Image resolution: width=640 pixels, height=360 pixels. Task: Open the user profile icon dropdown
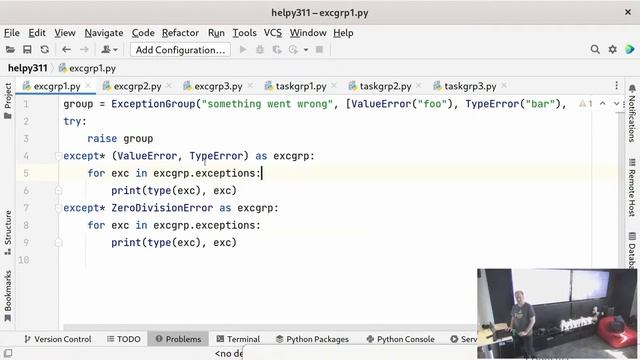point(109,50)
